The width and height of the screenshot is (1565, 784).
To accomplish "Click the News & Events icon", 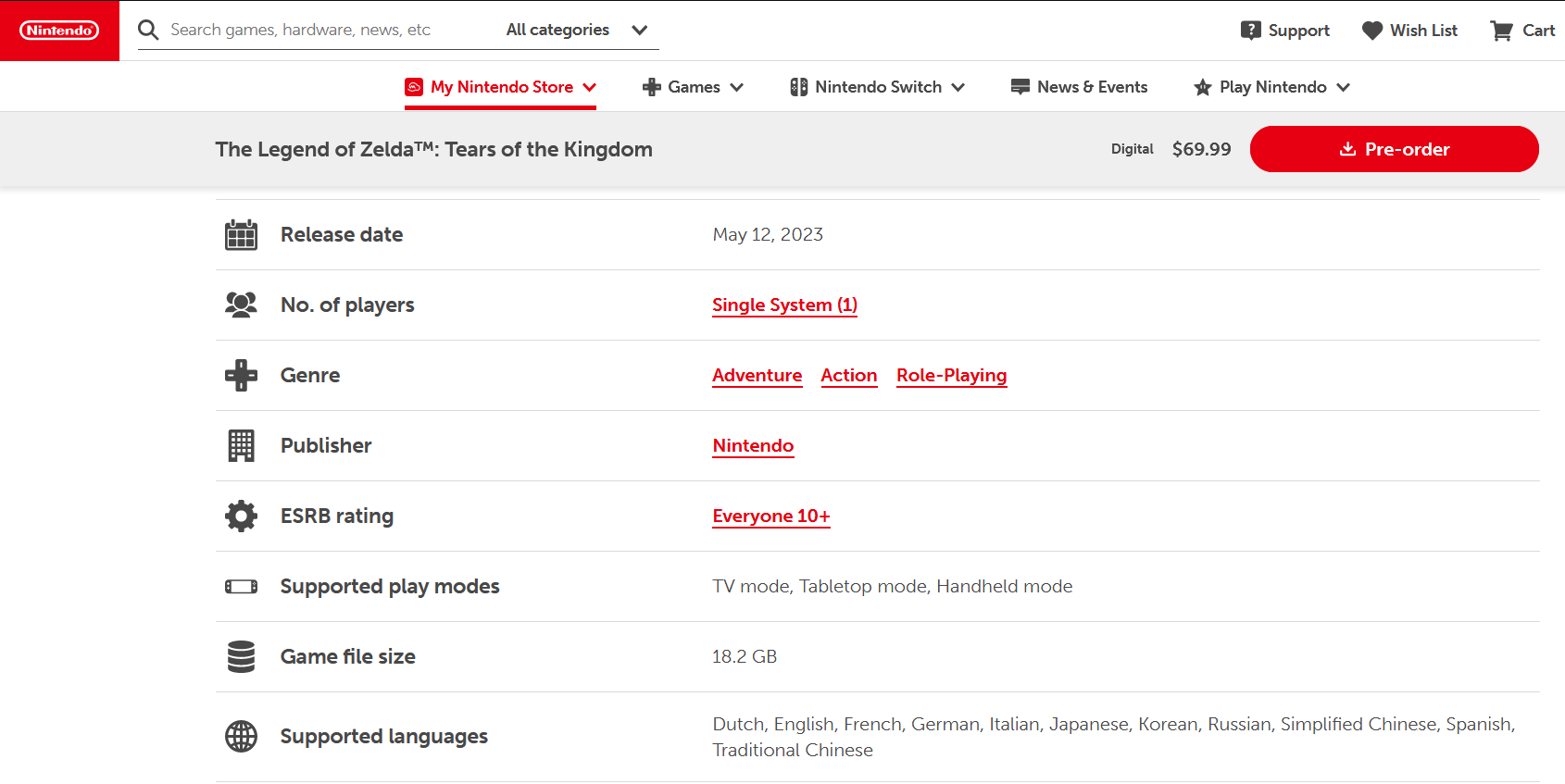I will click(x=1020, y=87).
